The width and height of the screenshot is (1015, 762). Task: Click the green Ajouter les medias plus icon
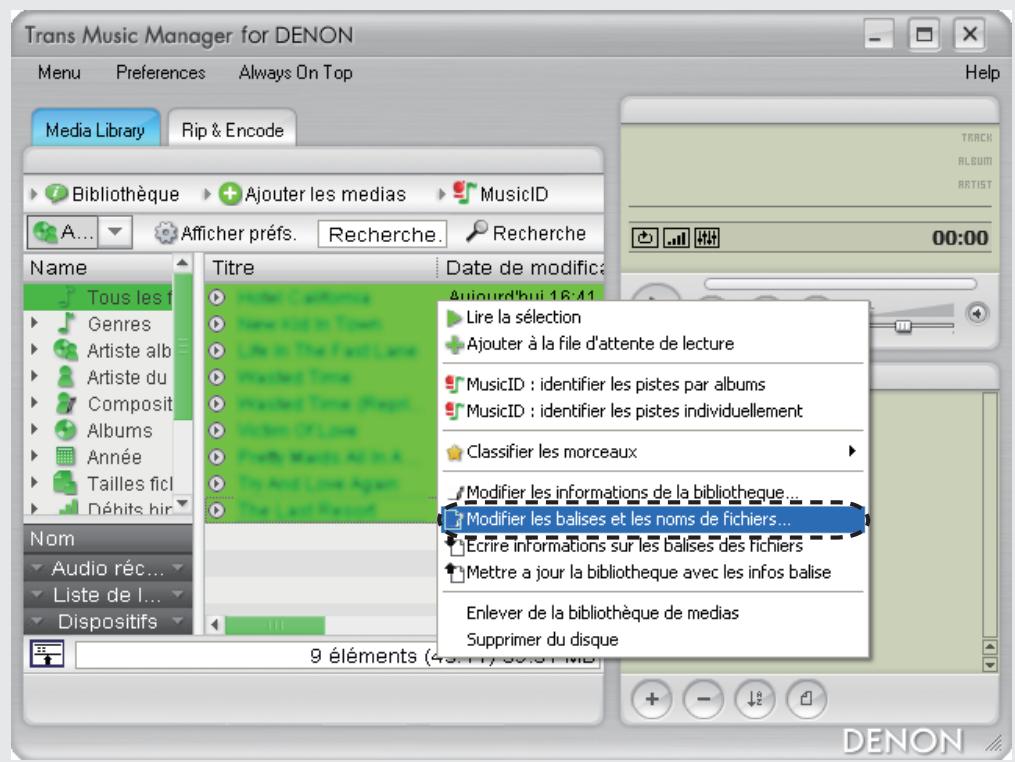[x=230, y=194]
